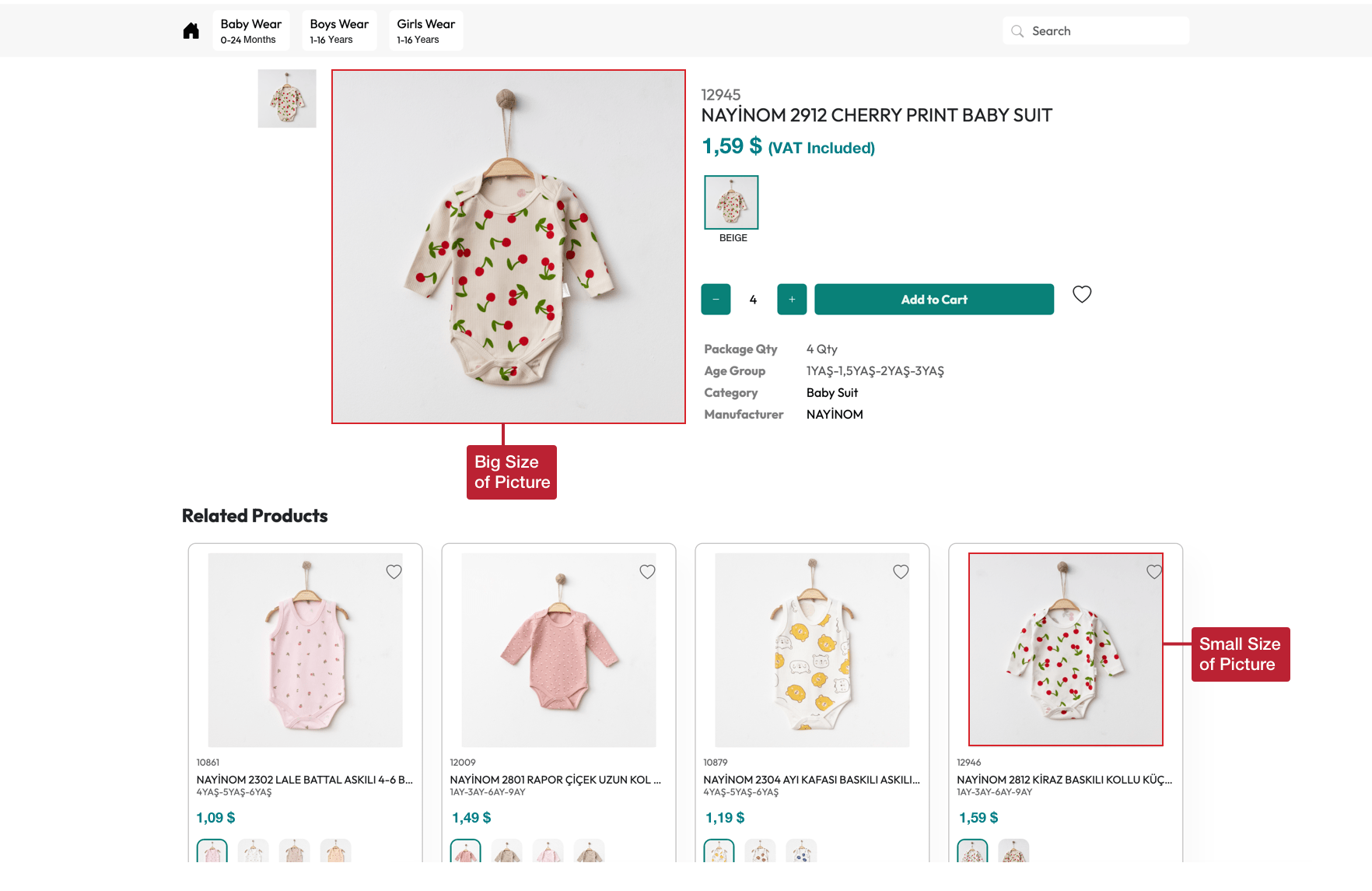Open the Baby Suit category link

(x=831, y=393)
